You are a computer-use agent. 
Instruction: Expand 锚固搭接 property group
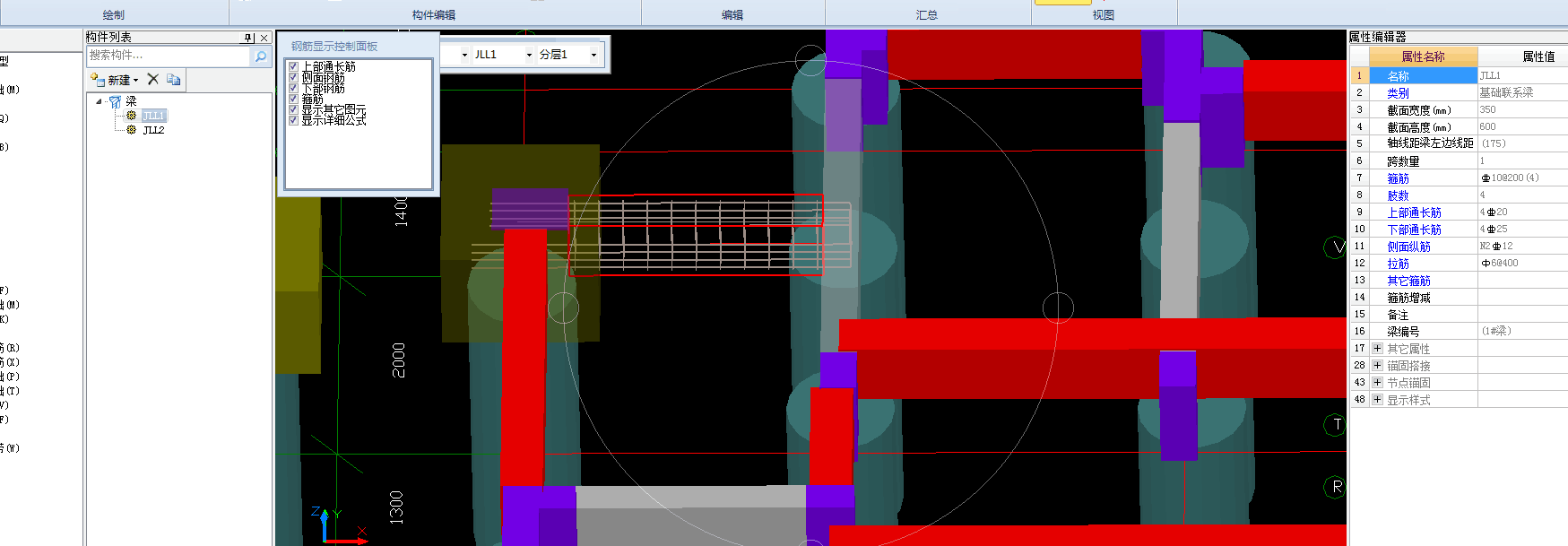tap(1377, 365)
